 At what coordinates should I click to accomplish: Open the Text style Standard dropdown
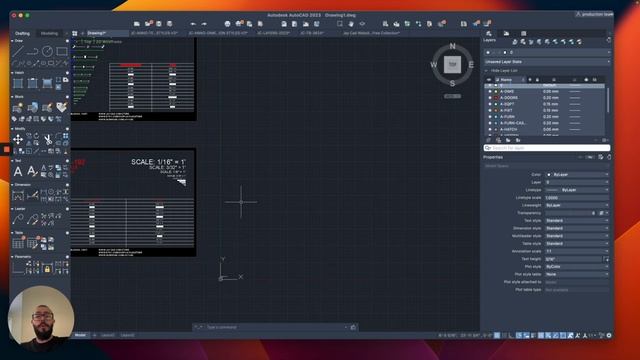(577, 221)
